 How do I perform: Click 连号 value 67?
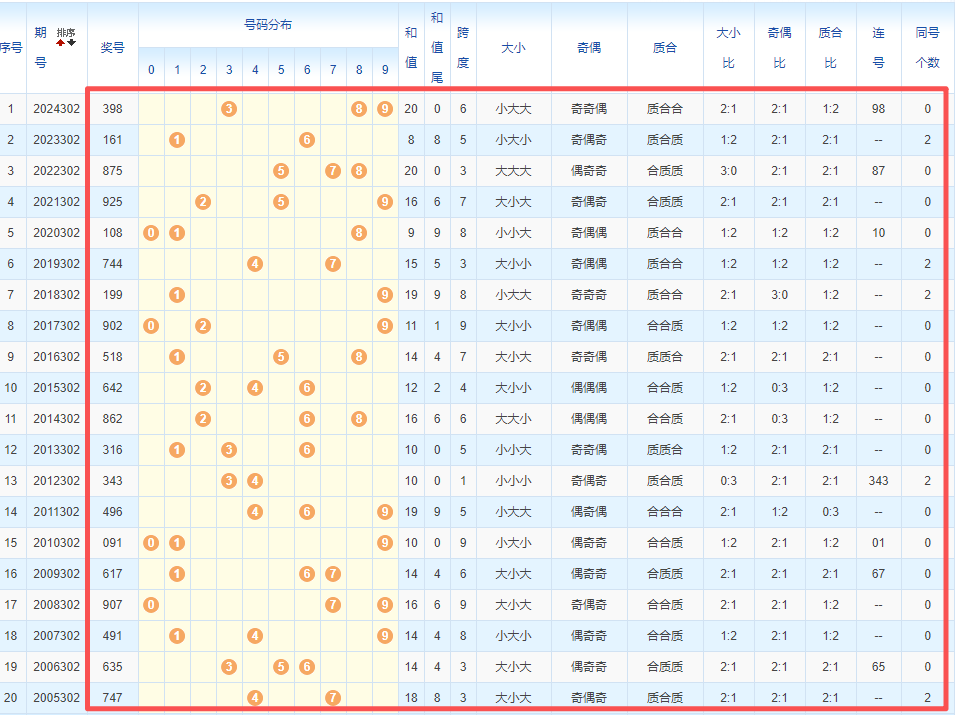(x=878, y=574)
